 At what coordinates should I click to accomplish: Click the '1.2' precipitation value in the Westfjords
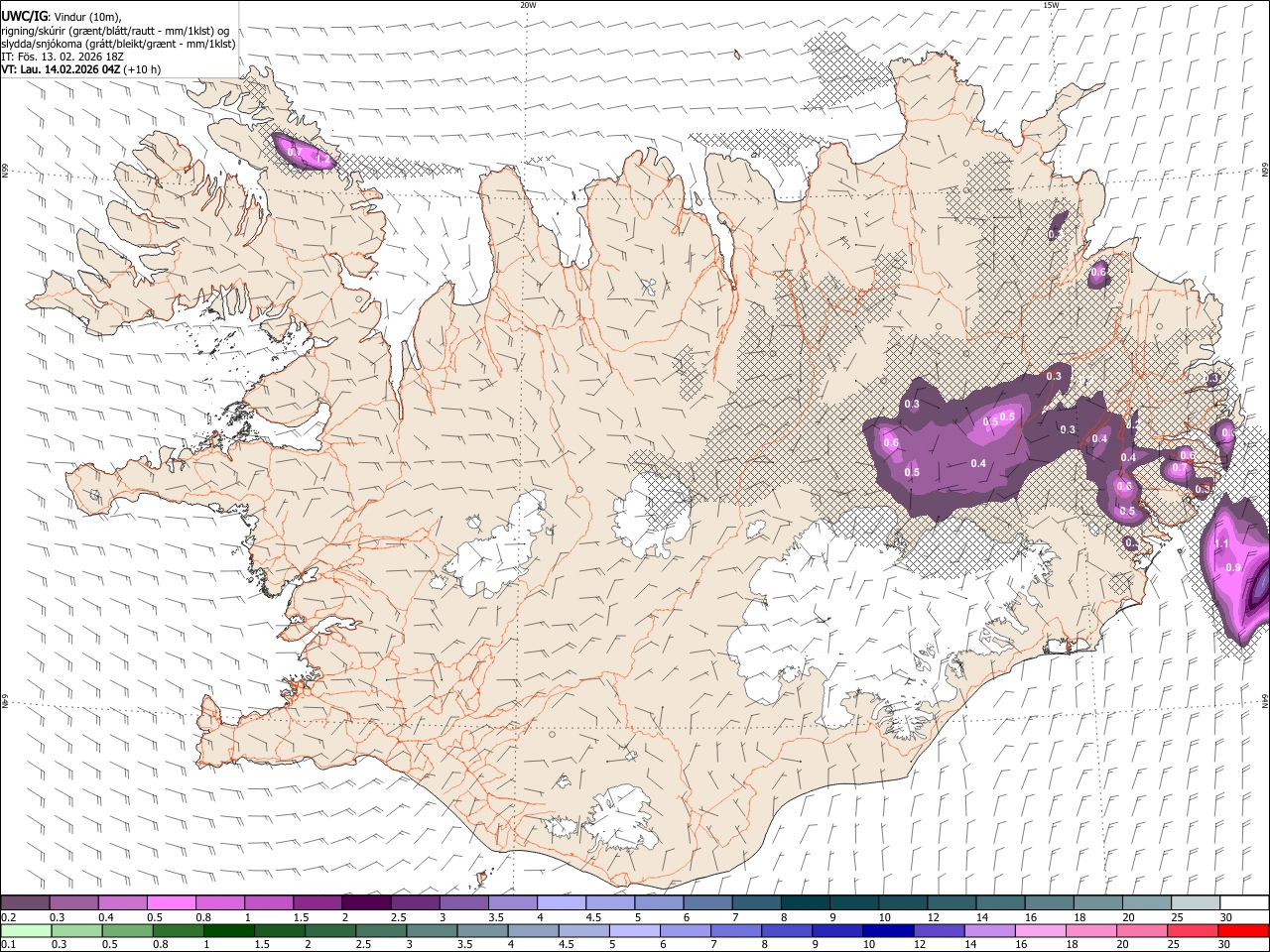(321, 159)
